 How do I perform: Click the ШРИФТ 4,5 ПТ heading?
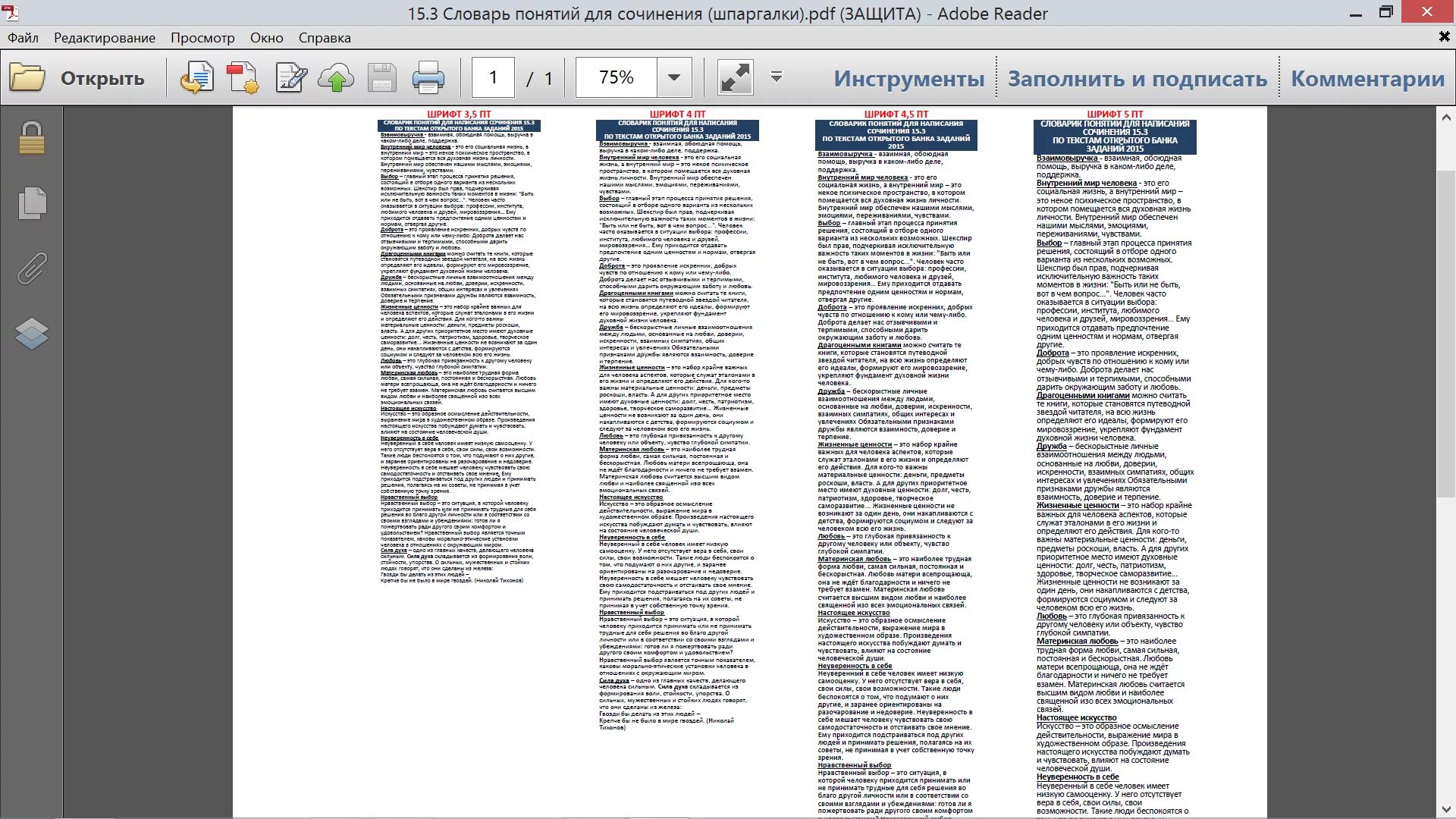(x=896, y=115)
